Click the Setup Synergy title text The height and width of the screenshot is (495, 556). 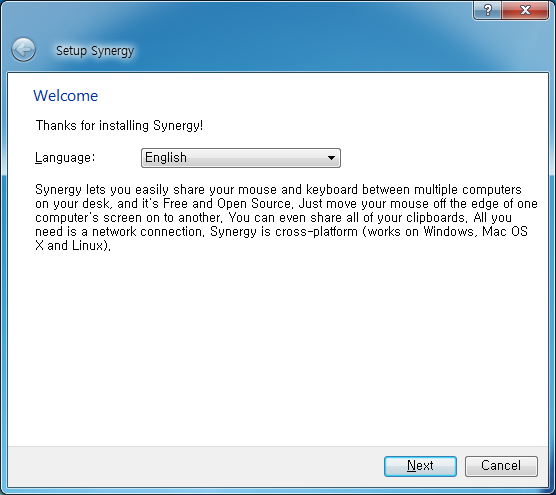click(95, 51)
